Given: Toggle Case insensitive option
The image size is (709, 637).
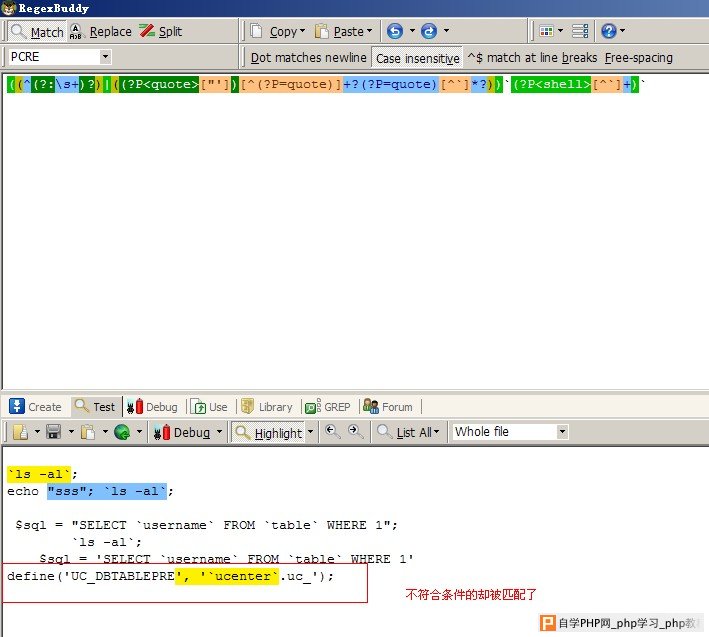Looking at the screenshot, I should click(x=417, y=58).
